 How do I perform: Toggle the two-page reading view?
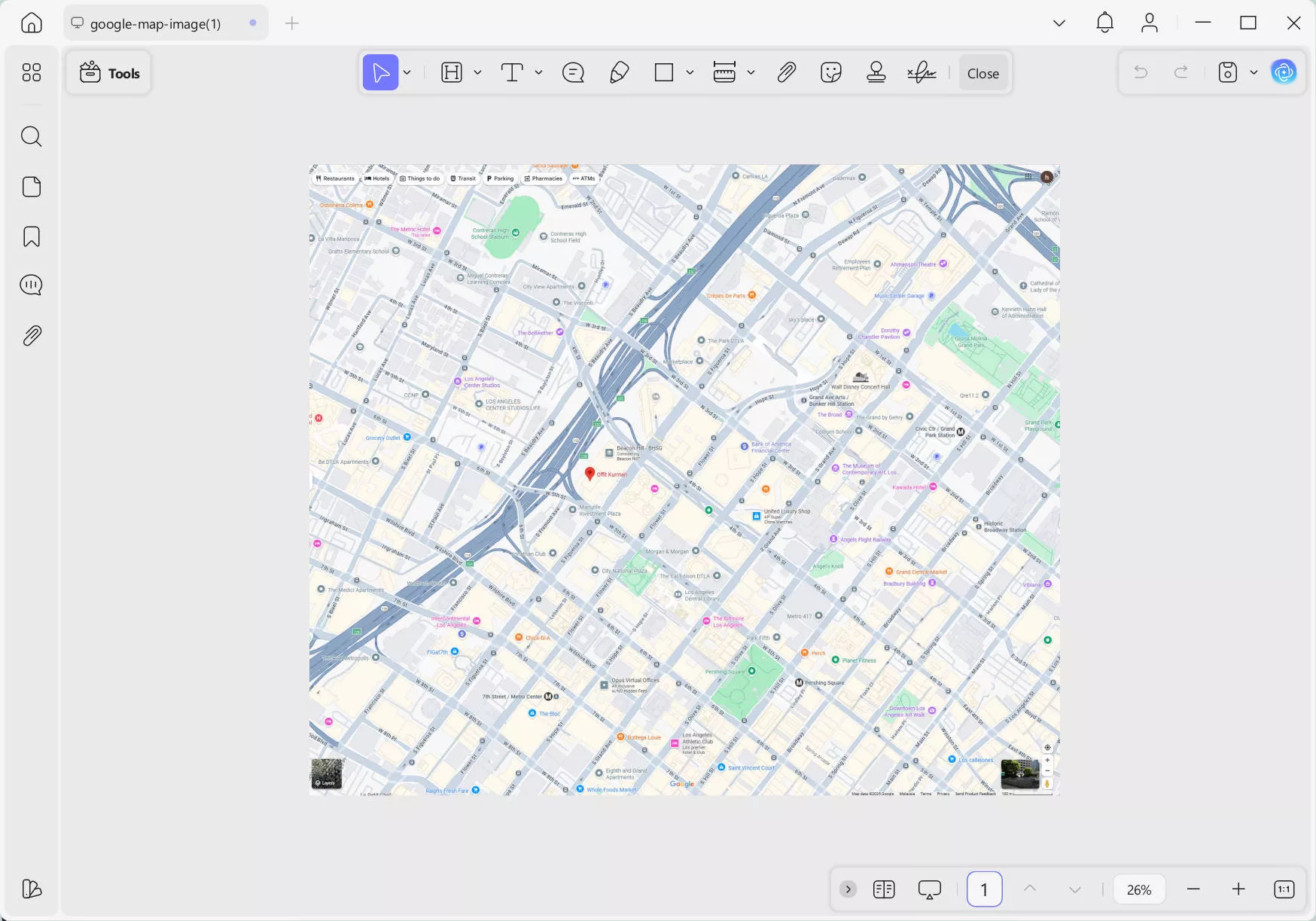pyautogui.click(x=884, y=889)
